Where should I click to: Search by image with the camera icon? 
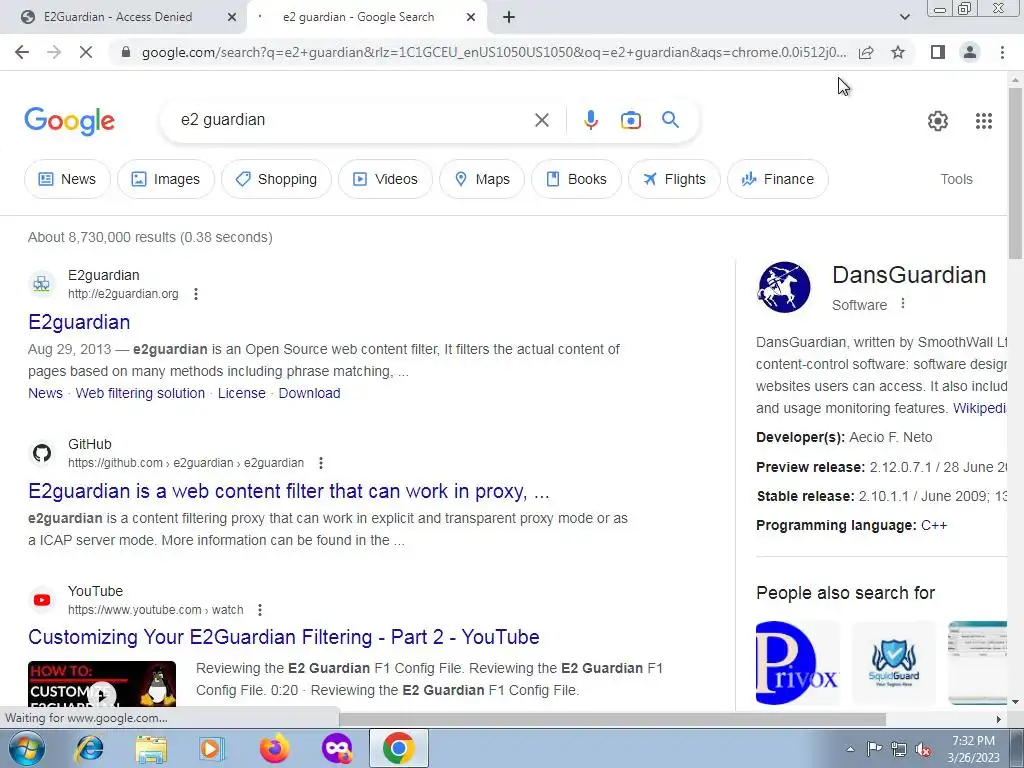631,120
